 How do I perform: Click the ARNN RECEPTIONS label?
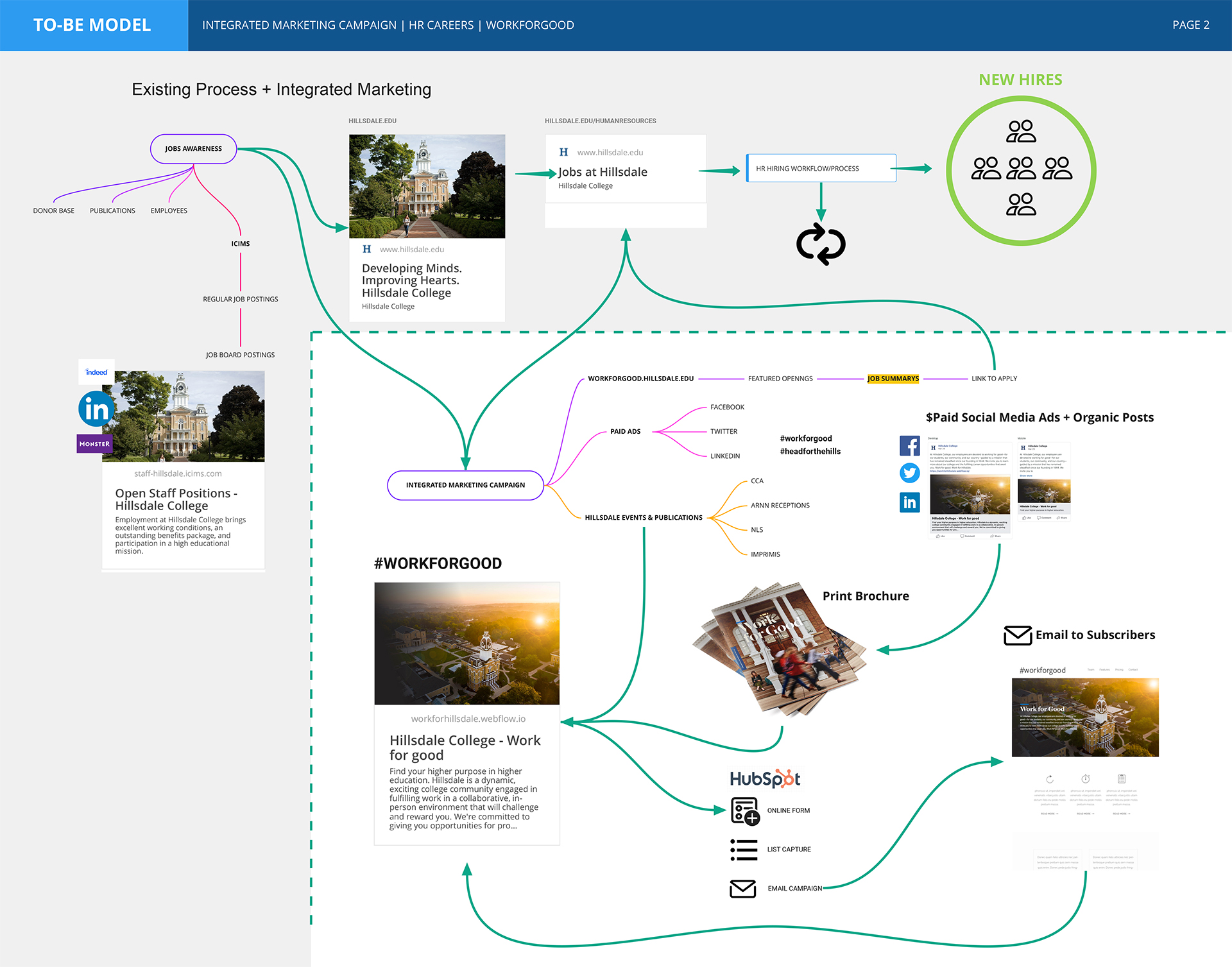pos(780,506)
